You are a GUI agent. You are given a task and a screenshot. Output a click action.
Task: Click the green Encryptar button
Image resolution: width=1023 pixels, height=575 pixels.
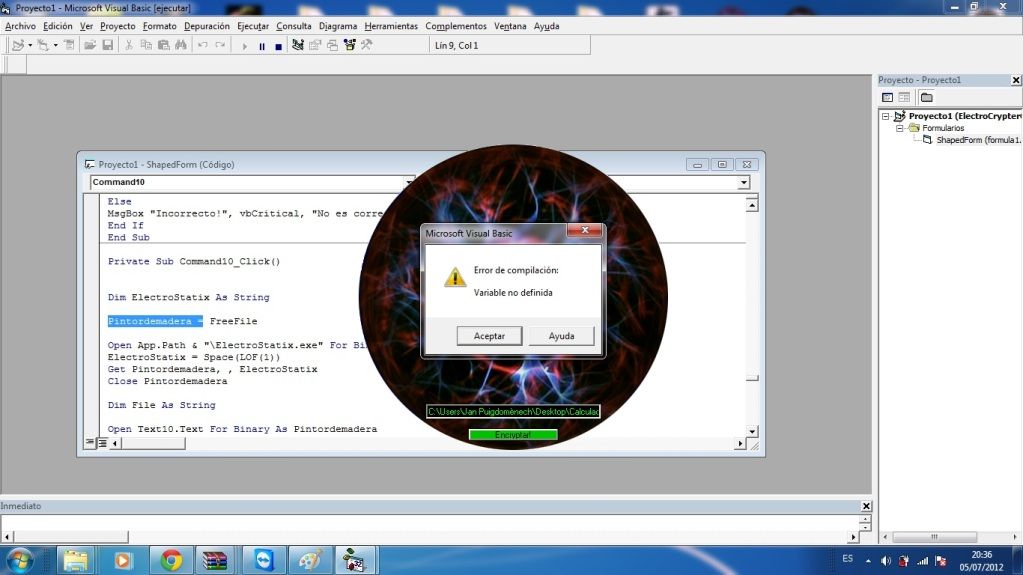[513, 435]
